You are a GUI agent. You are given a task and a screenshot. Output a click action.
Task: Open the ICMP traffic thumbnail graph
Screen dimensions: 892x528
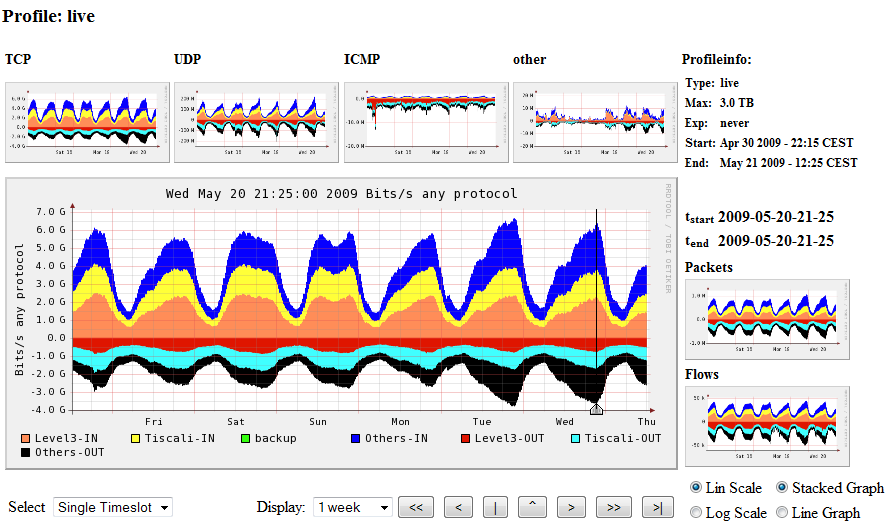click(x=426, y=122)
